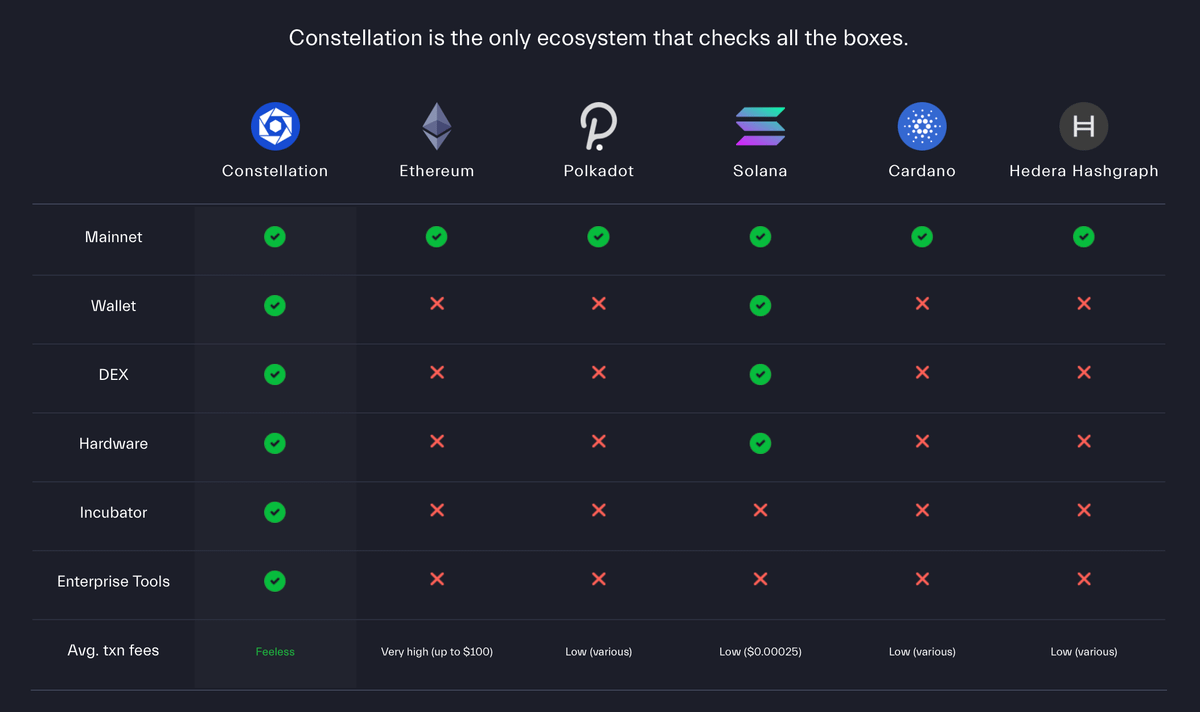Screen dimensions: 1200x712
Task: Select the Incubator row label
Action: point(113,512)
